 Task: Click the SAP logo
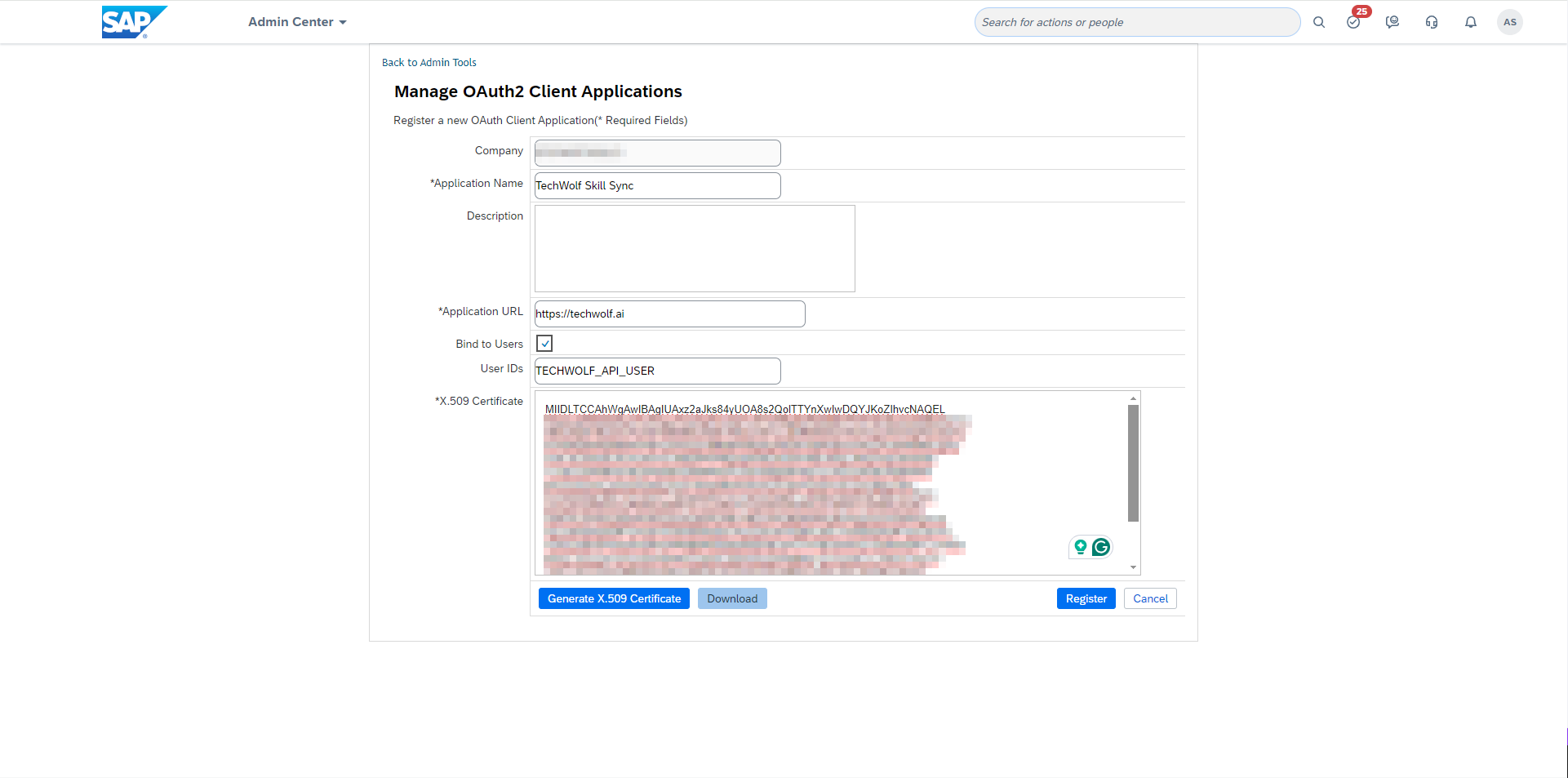point(135,22)
